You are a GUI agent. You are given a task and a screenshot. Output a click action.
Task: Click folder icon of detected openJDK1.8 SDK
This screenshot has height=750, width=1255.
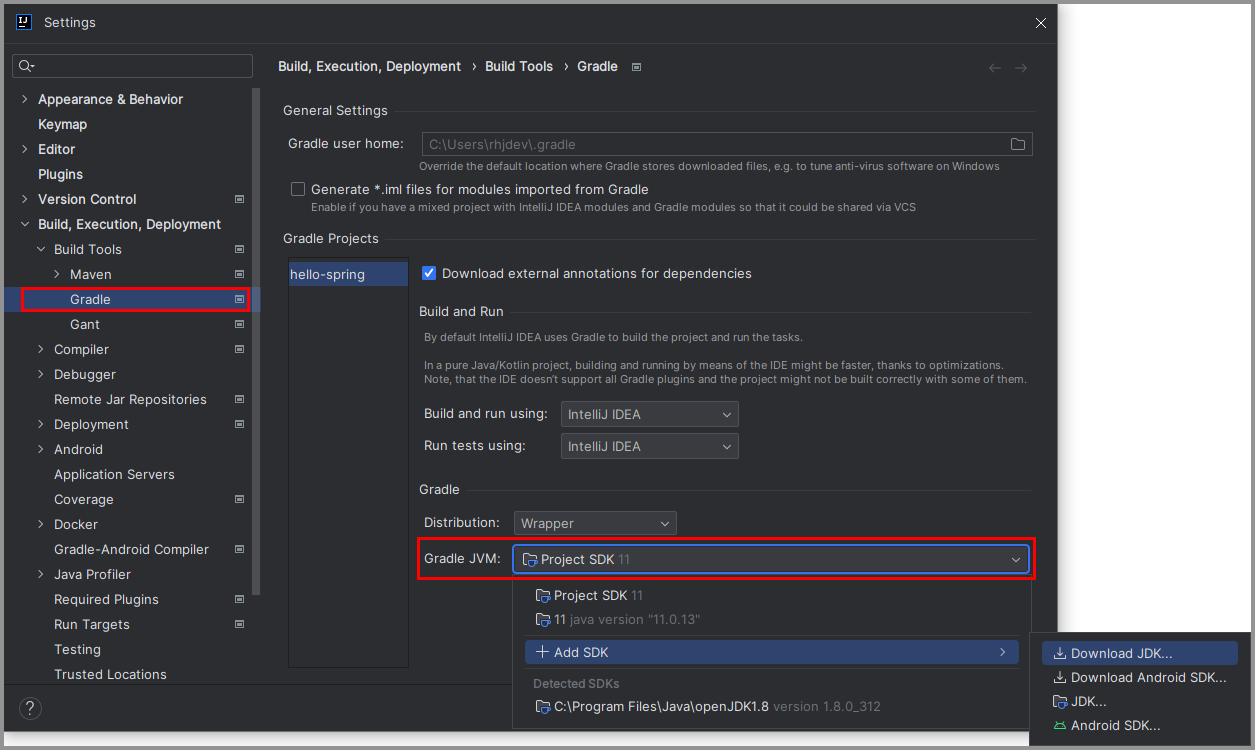pos(543,707)
